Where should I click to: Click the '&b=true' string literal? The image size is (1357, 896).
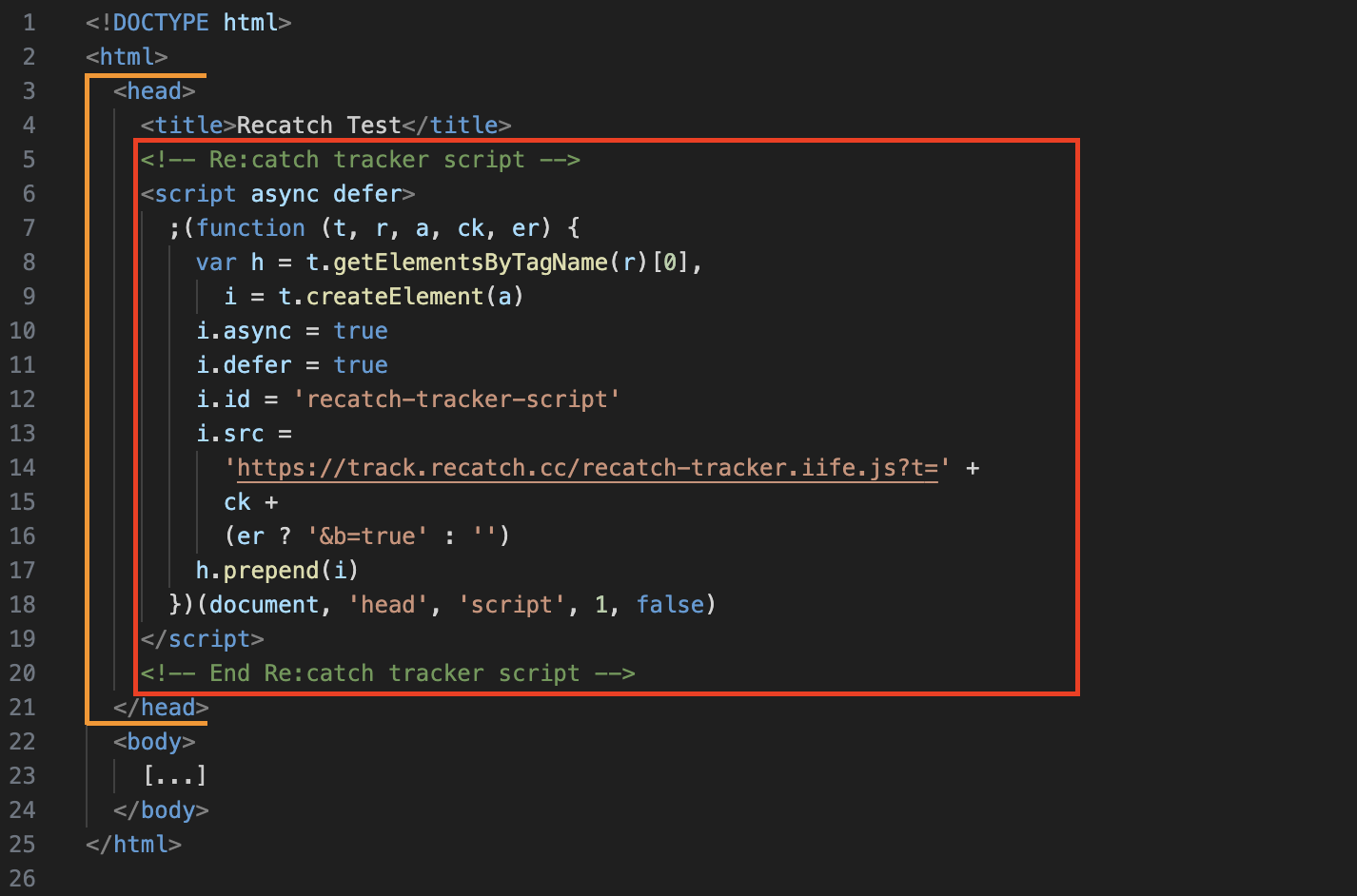[367, 536]
